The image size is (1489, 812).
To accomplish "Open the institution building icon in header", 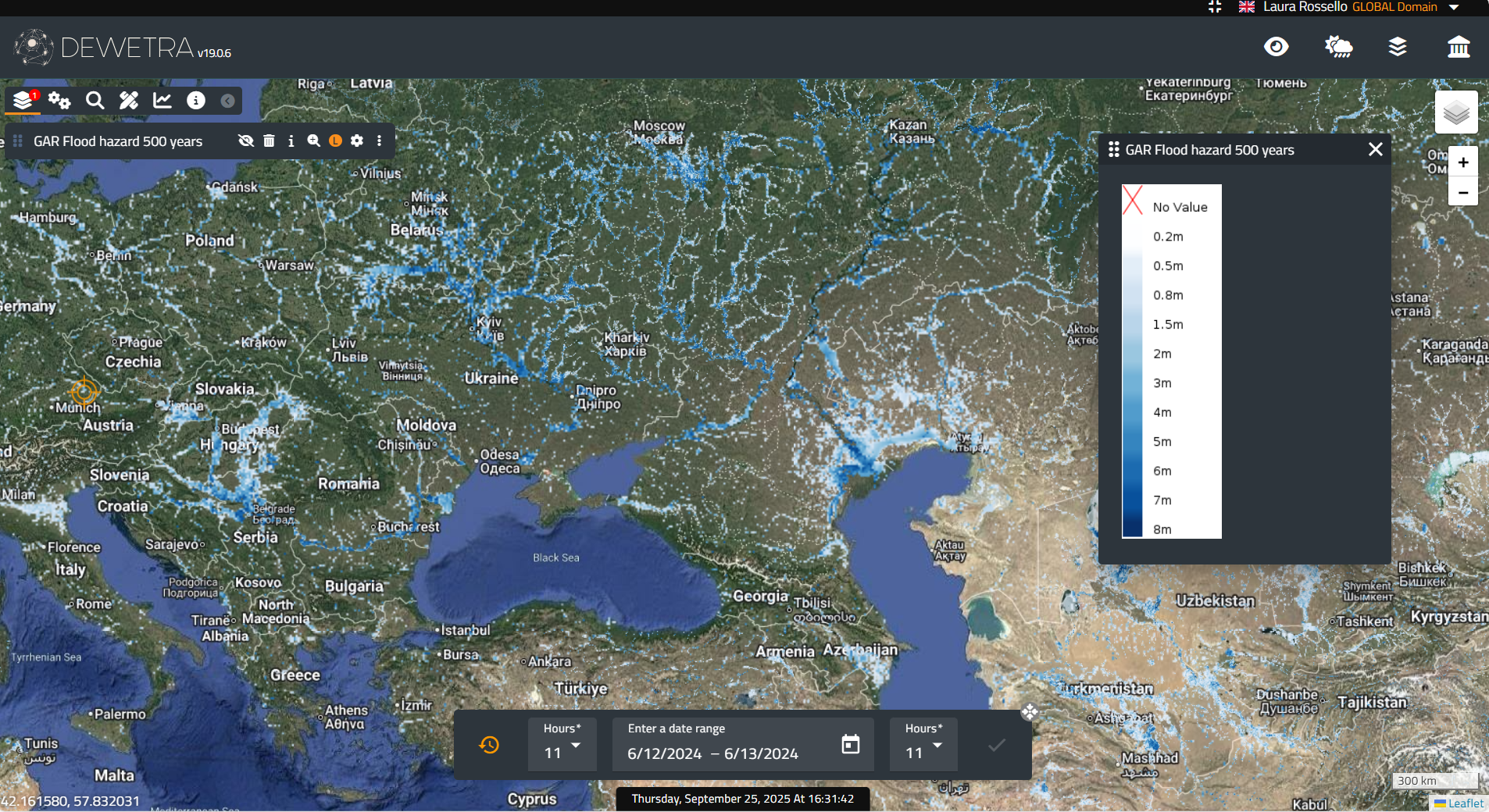I will point(1458,47).
